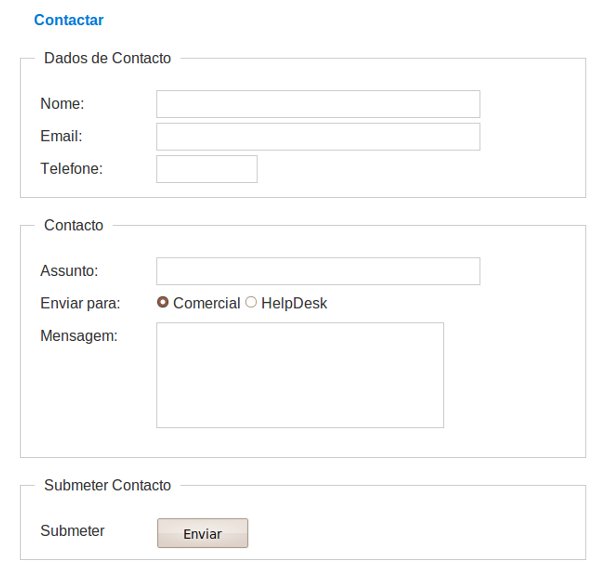Open the Contactar heading link
Image resolution: width=600 pixels, height=584 pixels.
pos(69,20)
